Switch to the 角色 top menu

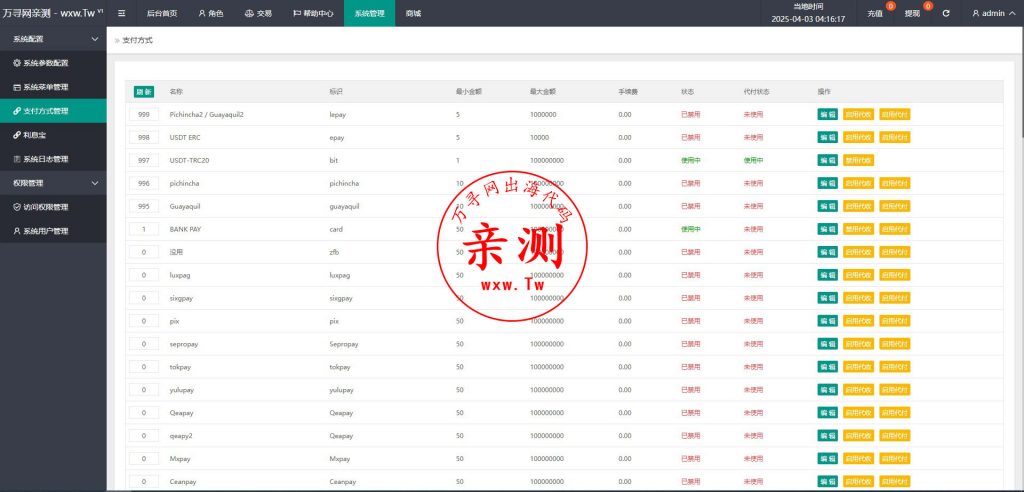(x=210, y=13)
